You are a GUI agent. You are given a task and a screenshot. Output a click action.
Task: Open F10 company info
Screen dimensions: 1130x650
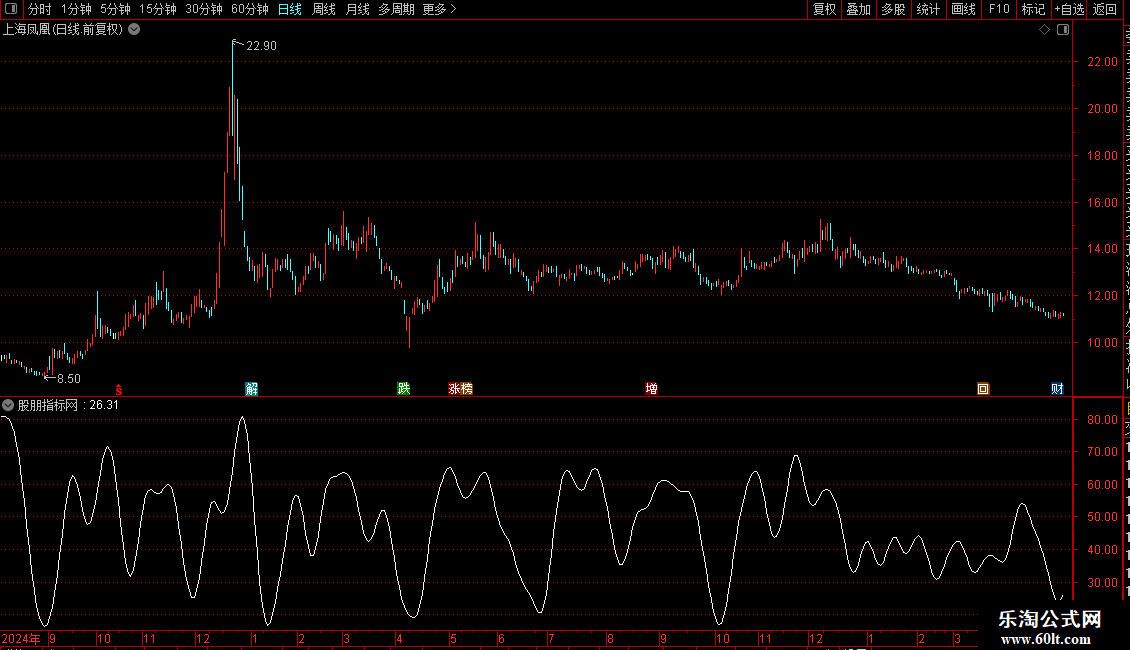[x=999, y=9]
